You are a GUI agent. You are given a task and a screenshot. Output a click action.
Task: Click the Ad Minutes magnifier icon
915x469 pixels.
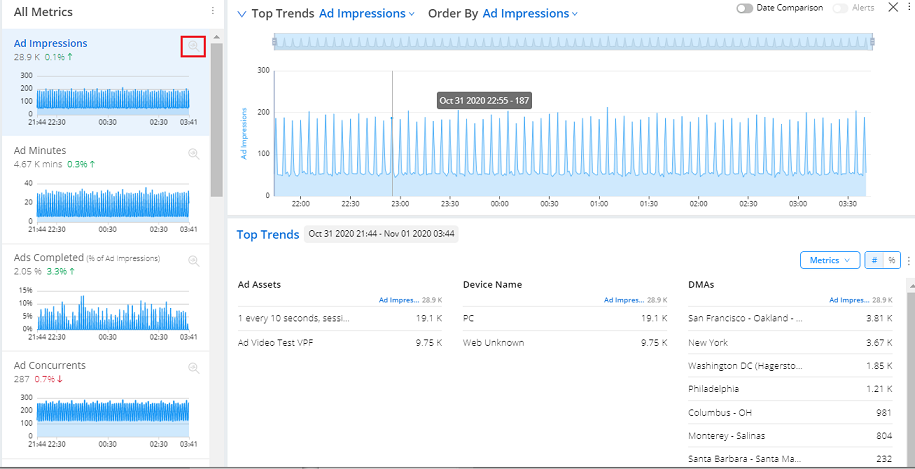point(194,153)
